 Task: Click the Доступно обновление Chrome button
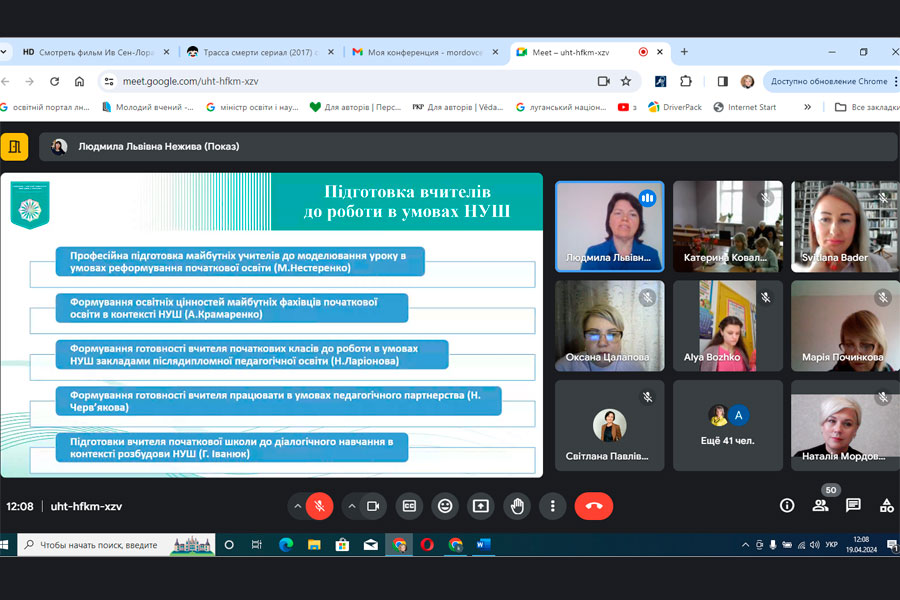830,81
